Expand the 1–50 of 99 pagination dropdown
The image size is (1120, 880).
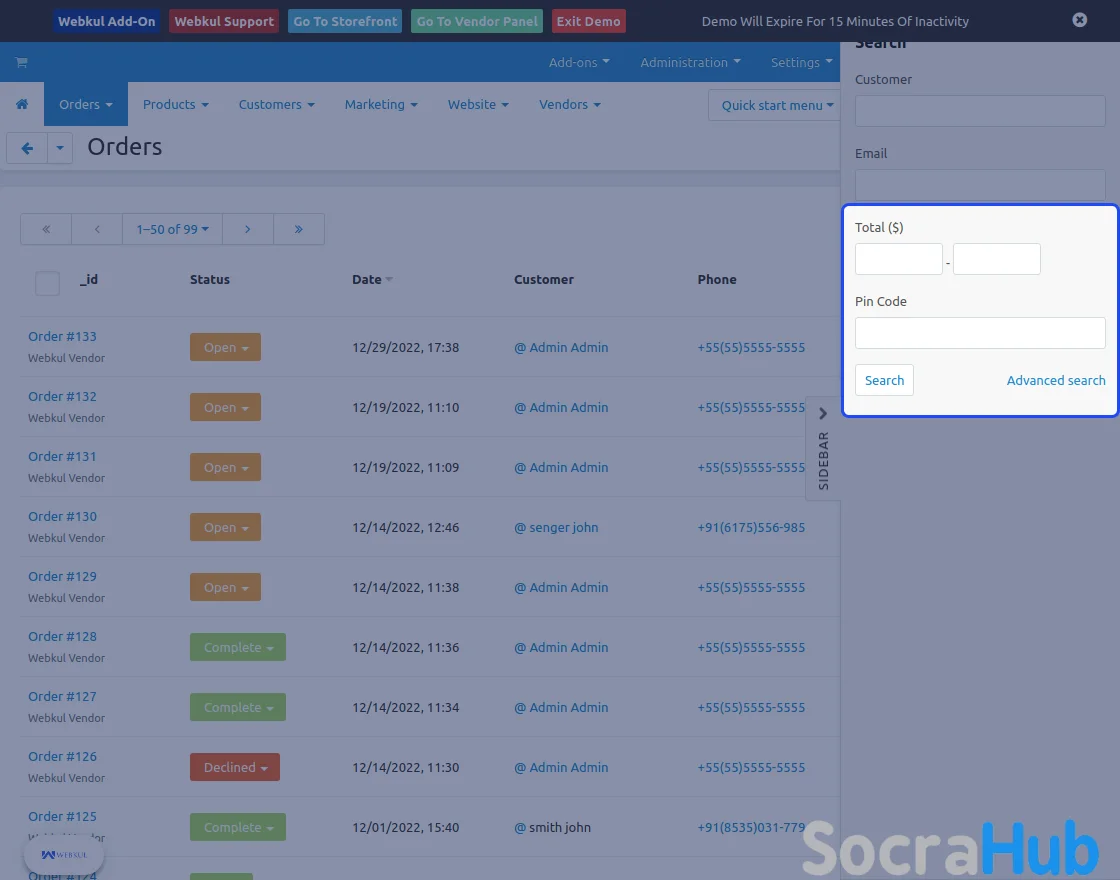(172, 229)
